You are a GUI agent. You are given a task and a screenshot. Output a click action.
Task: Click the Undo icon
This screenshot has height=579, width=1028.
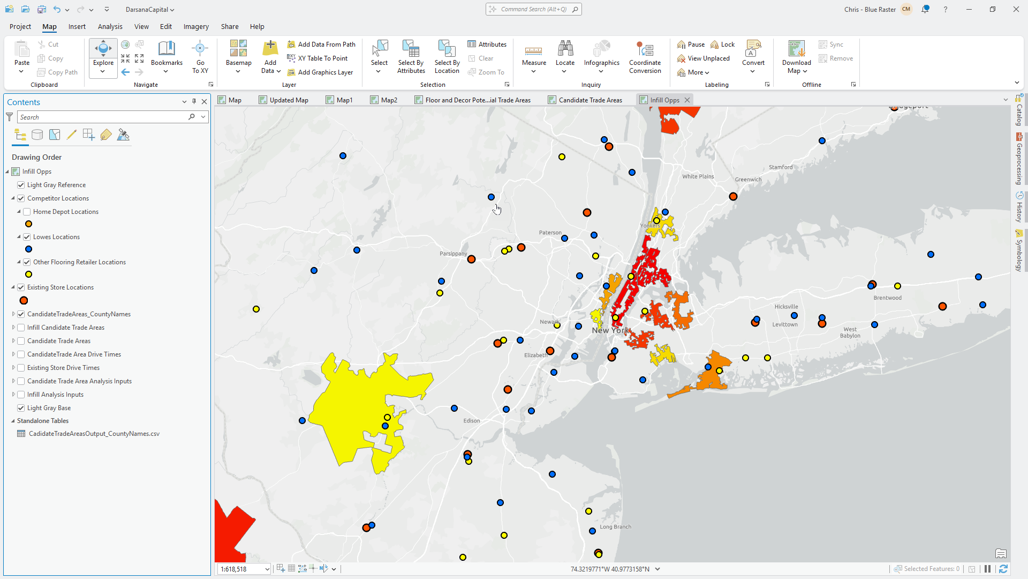57,9
